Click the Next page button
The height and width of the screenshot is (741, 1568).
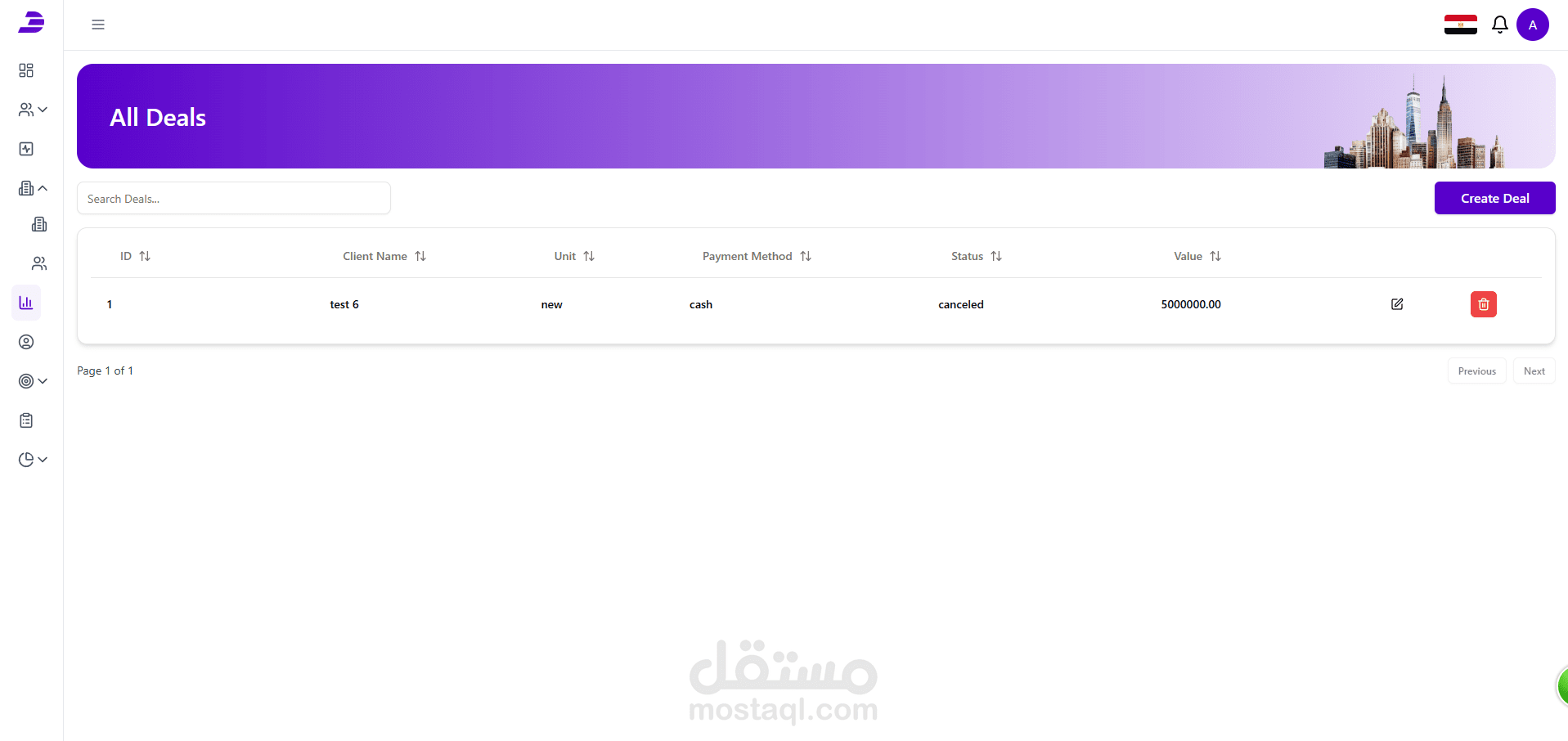click(1534, 371)
